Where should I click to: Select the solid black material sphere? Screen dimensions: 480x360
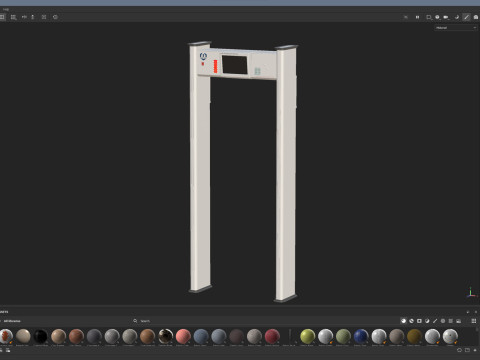[41, 336]
